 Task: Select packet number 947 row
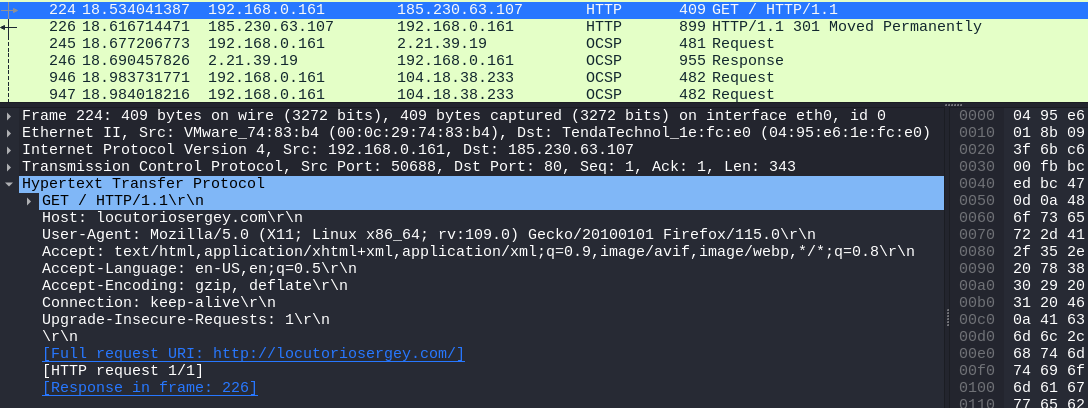click(544, 94)
